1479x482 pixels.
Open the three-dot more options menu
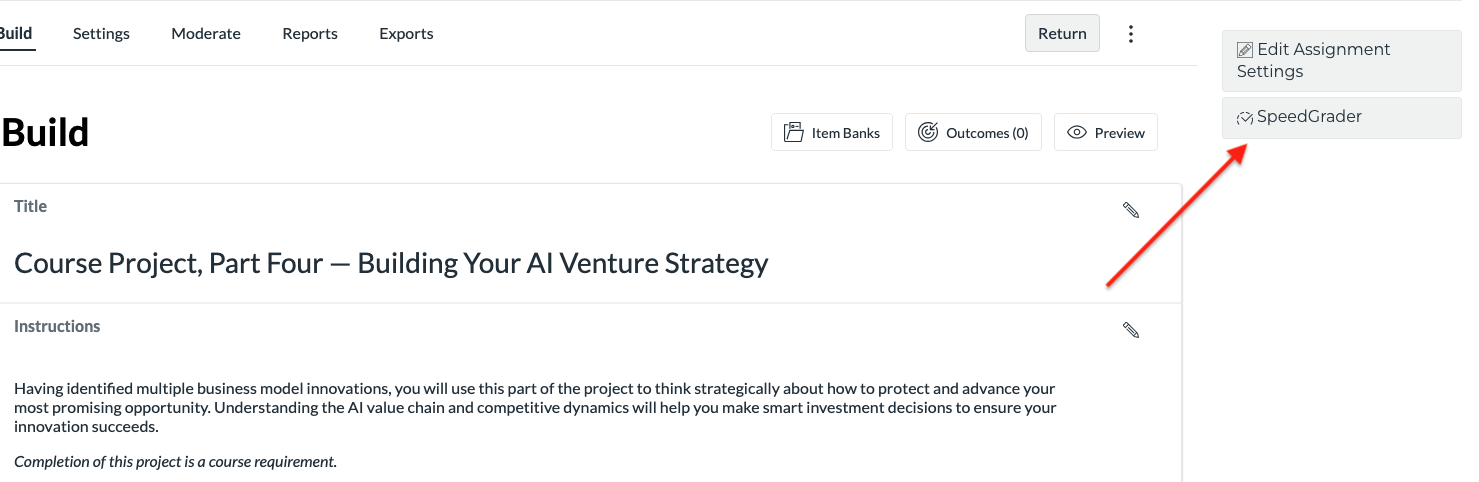pos(1131,34)
